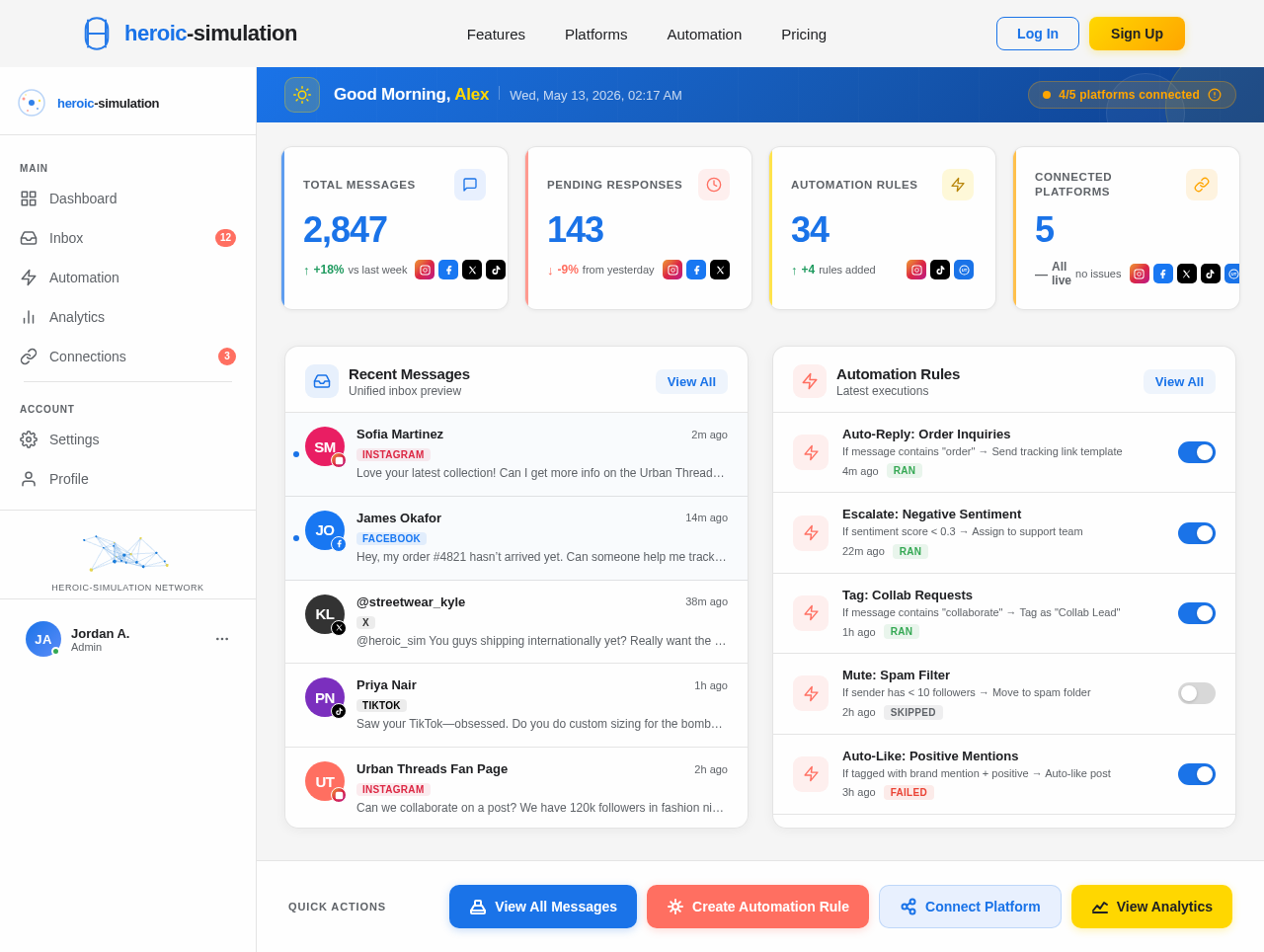1264x952 pixels.
Task: Open @streetwear_kyle's message
Action: coord(516,622)
